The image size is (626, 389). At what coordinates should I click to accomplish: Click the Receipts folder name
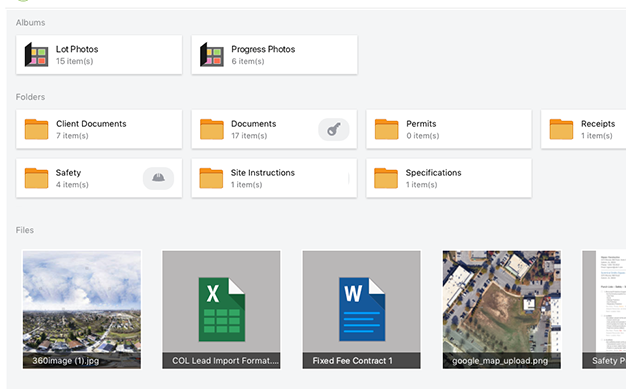598,124
